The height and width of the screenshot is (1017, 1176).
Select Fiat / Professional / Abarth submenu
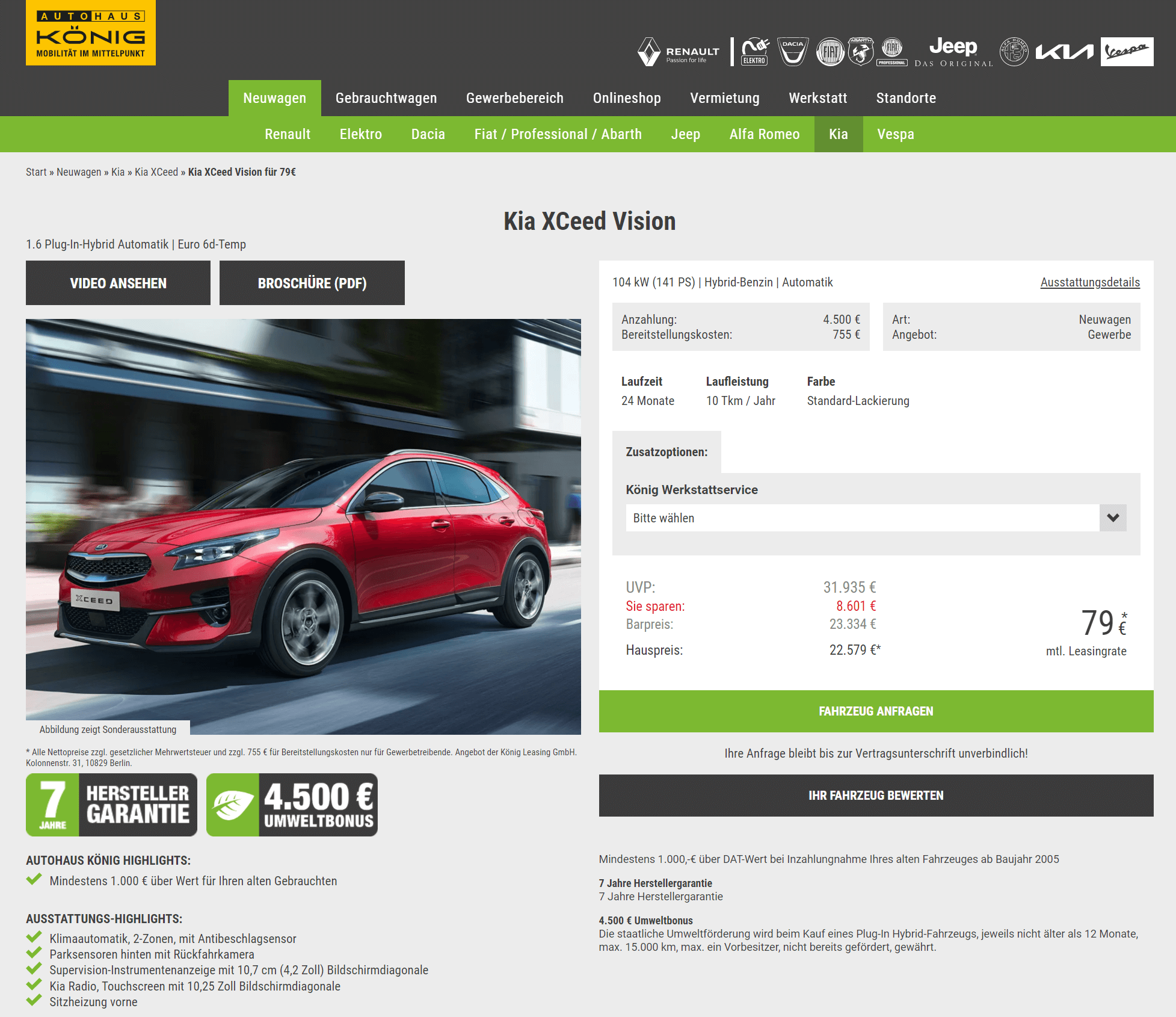pos(558,134)
